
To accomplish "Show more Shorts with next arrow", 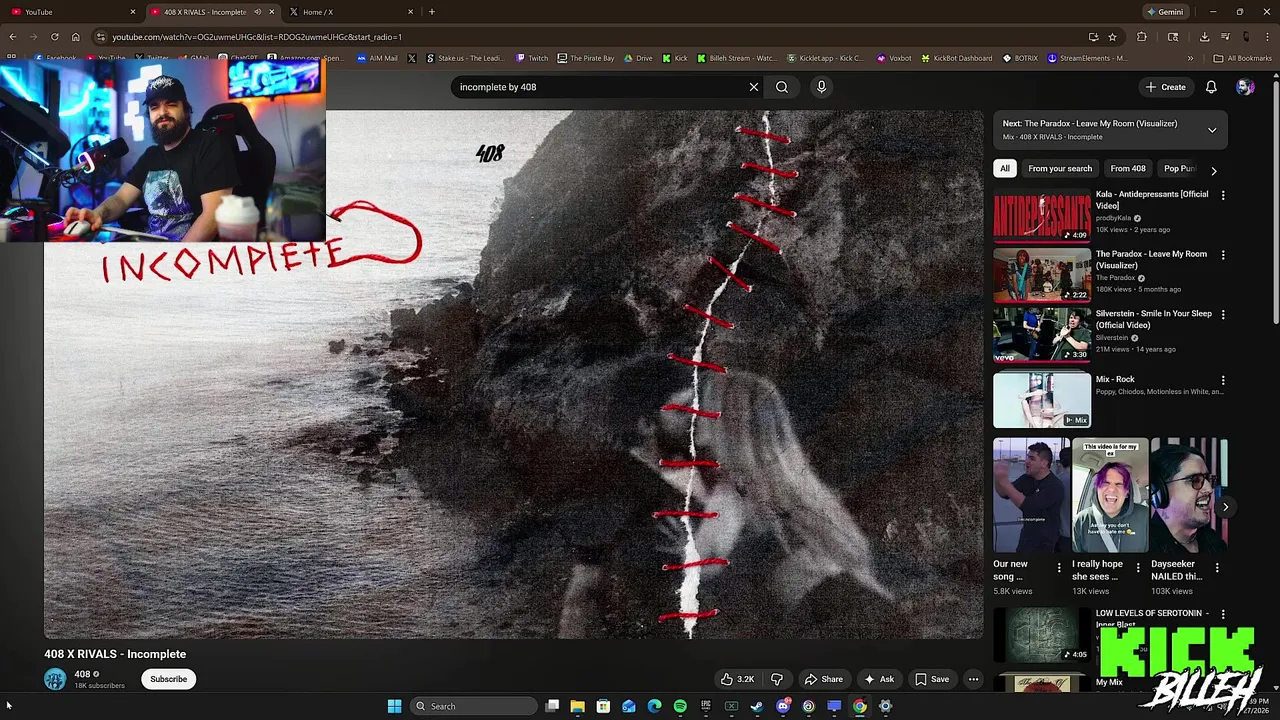I will [1225, 507].
